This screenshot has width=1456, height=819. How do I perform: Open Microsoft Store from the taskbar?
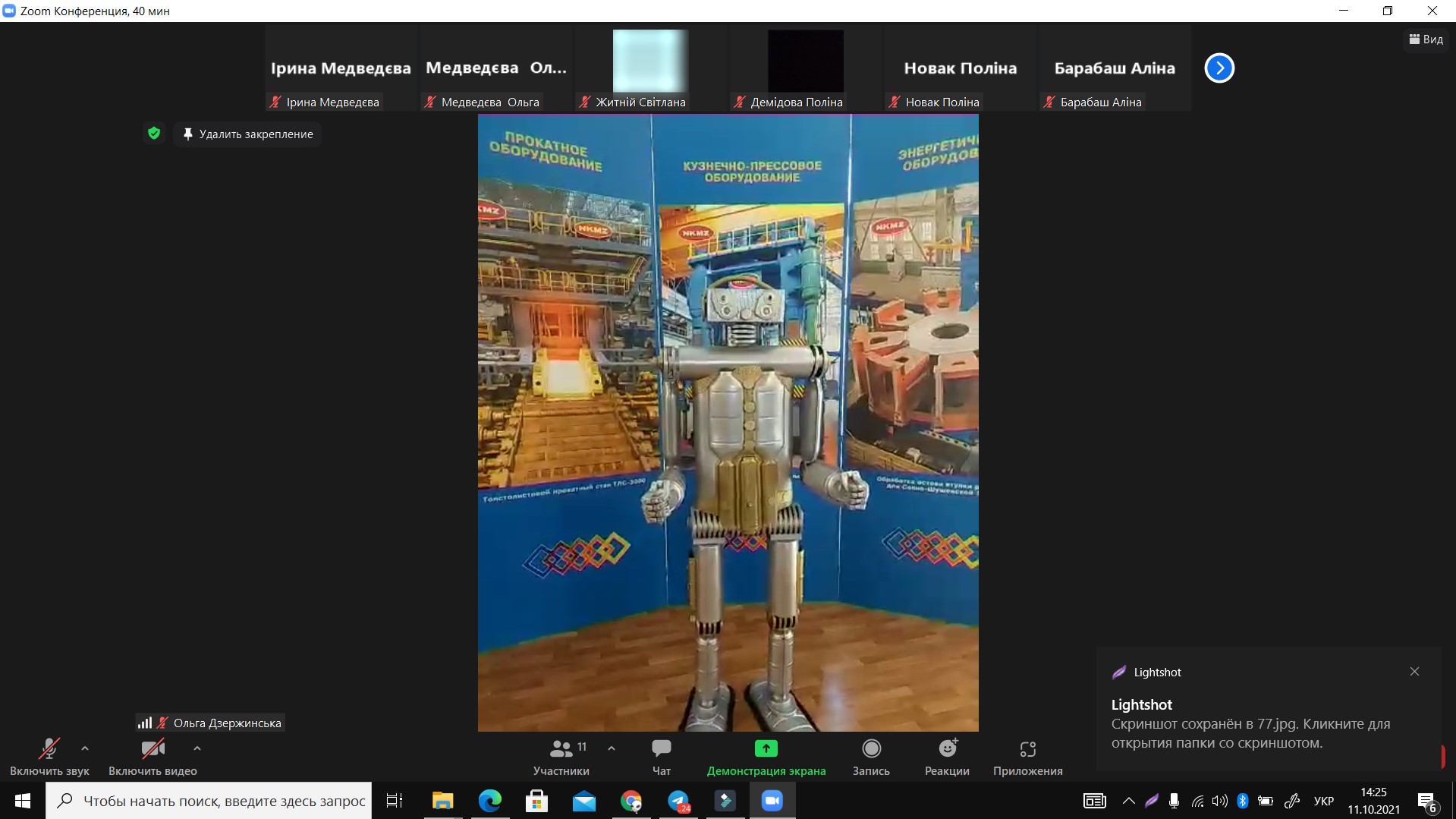tap(537, 801)
